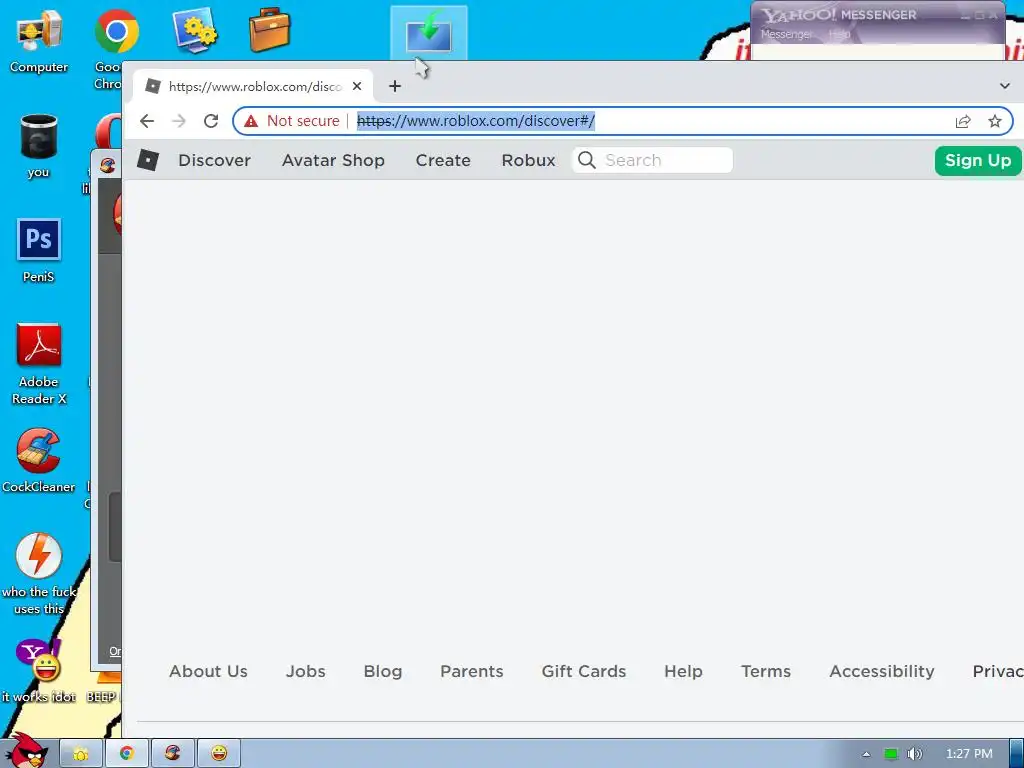The width and height of the screenshot is (1024, 768).
Task: Click the share page icon in address bar
Action: coord(963,121)
